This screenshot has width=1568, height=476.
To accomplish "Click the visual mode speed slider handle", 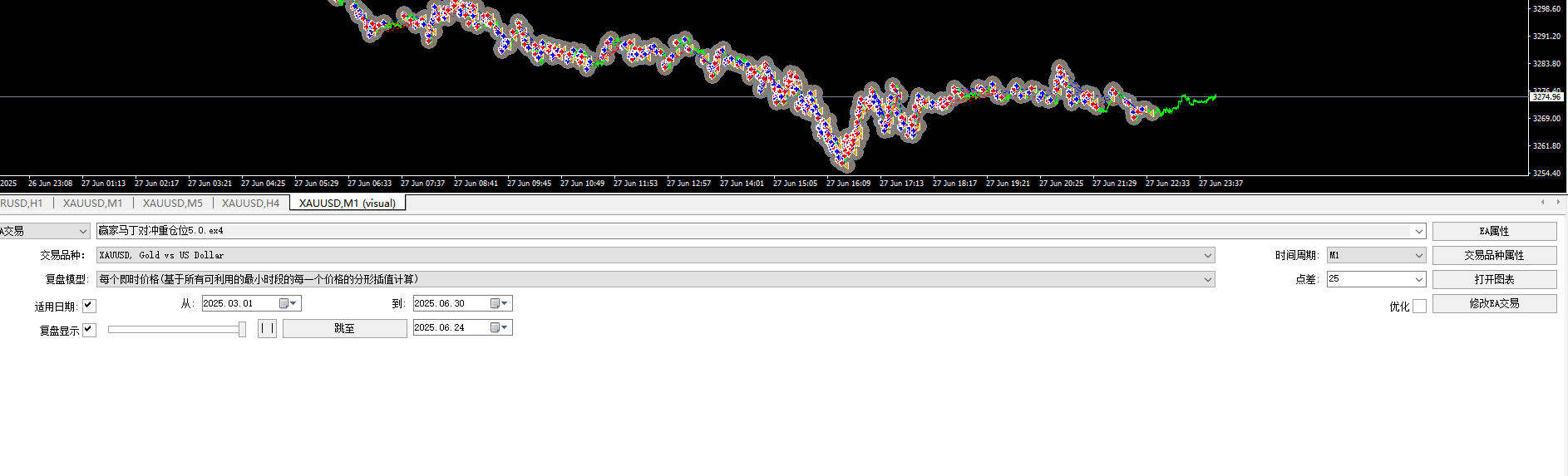I will (x=242, y=329).
